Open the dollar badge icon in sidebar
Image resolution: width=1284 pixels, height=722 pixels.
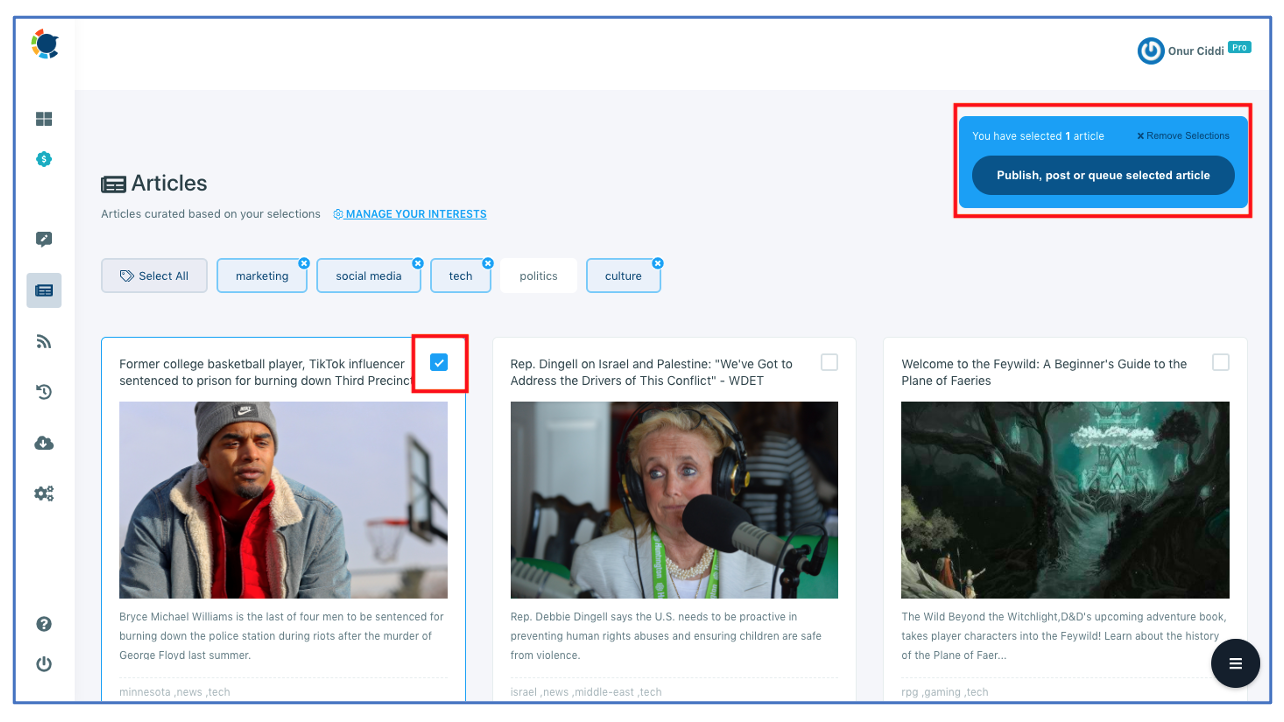click(44, 159)
